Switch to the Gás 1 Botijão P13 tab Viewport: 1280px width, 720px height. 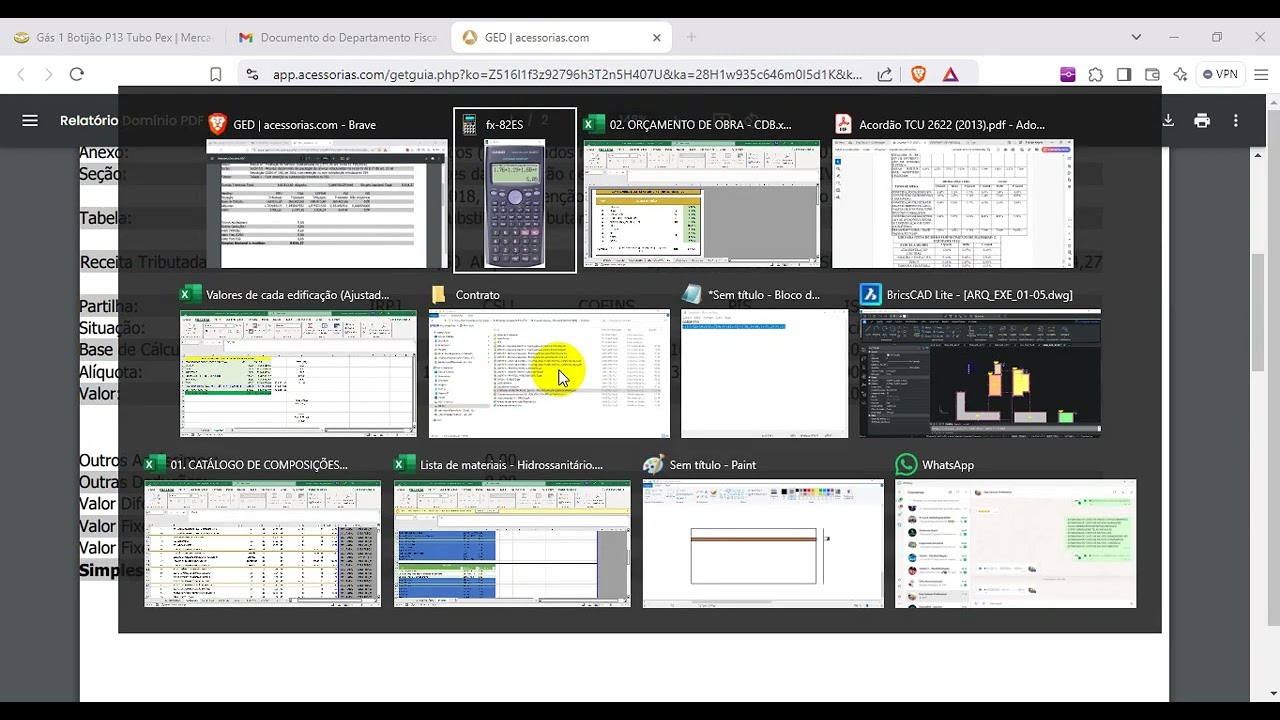113,37
